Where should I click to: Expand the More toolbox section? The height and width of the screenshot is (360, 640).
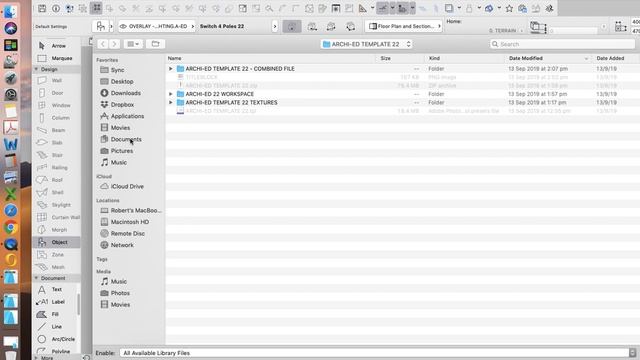click(x=36, y=358)
